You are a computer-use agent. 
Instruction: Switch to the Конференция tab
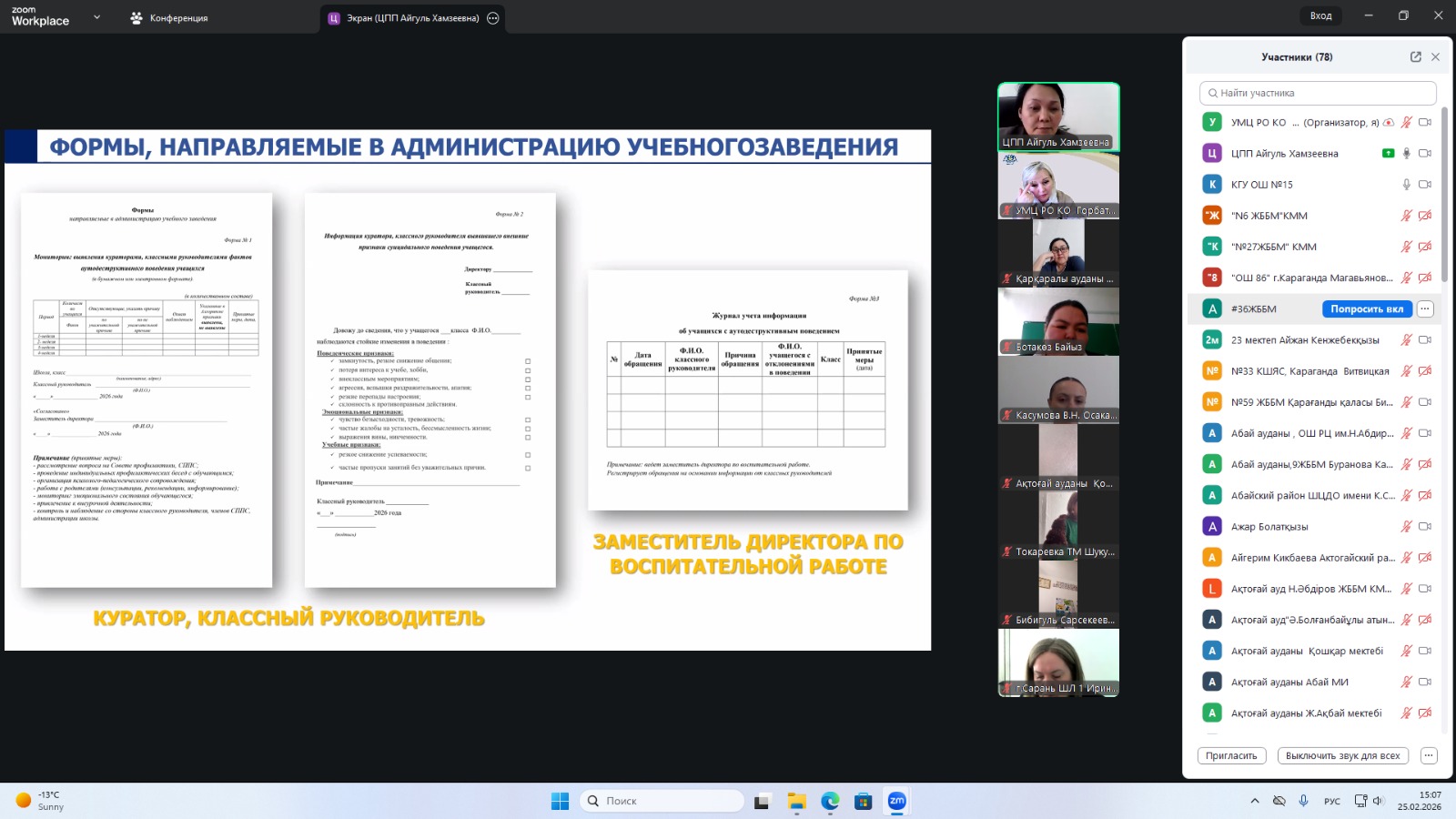point(169,18)
